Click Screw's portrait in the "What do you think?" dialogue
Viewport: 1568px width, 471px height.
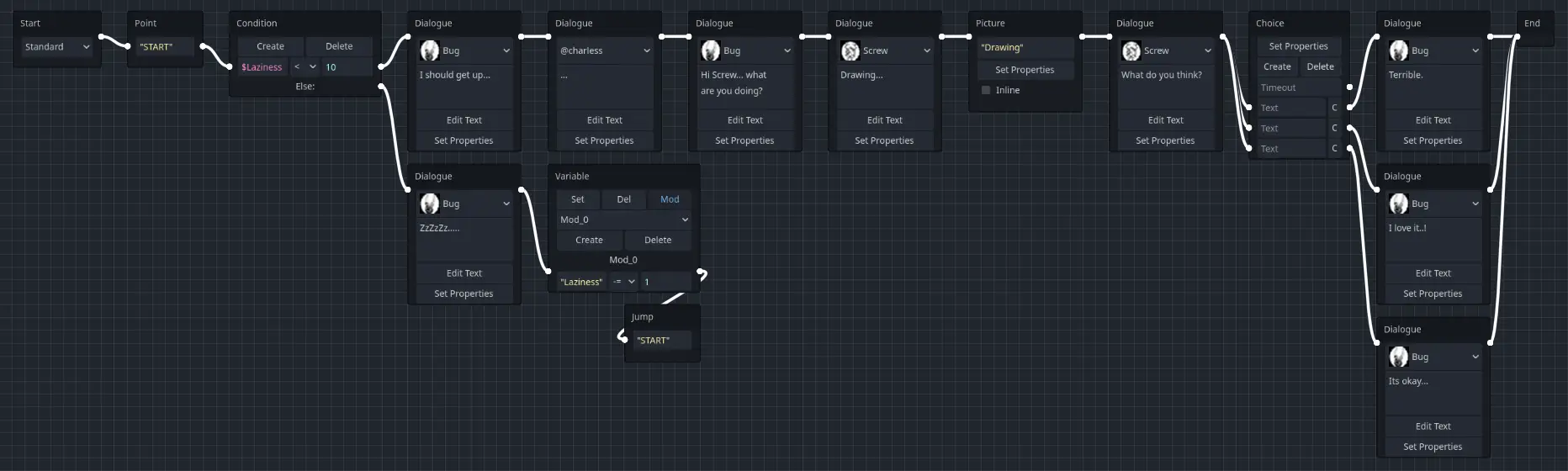pos(1131,51)
